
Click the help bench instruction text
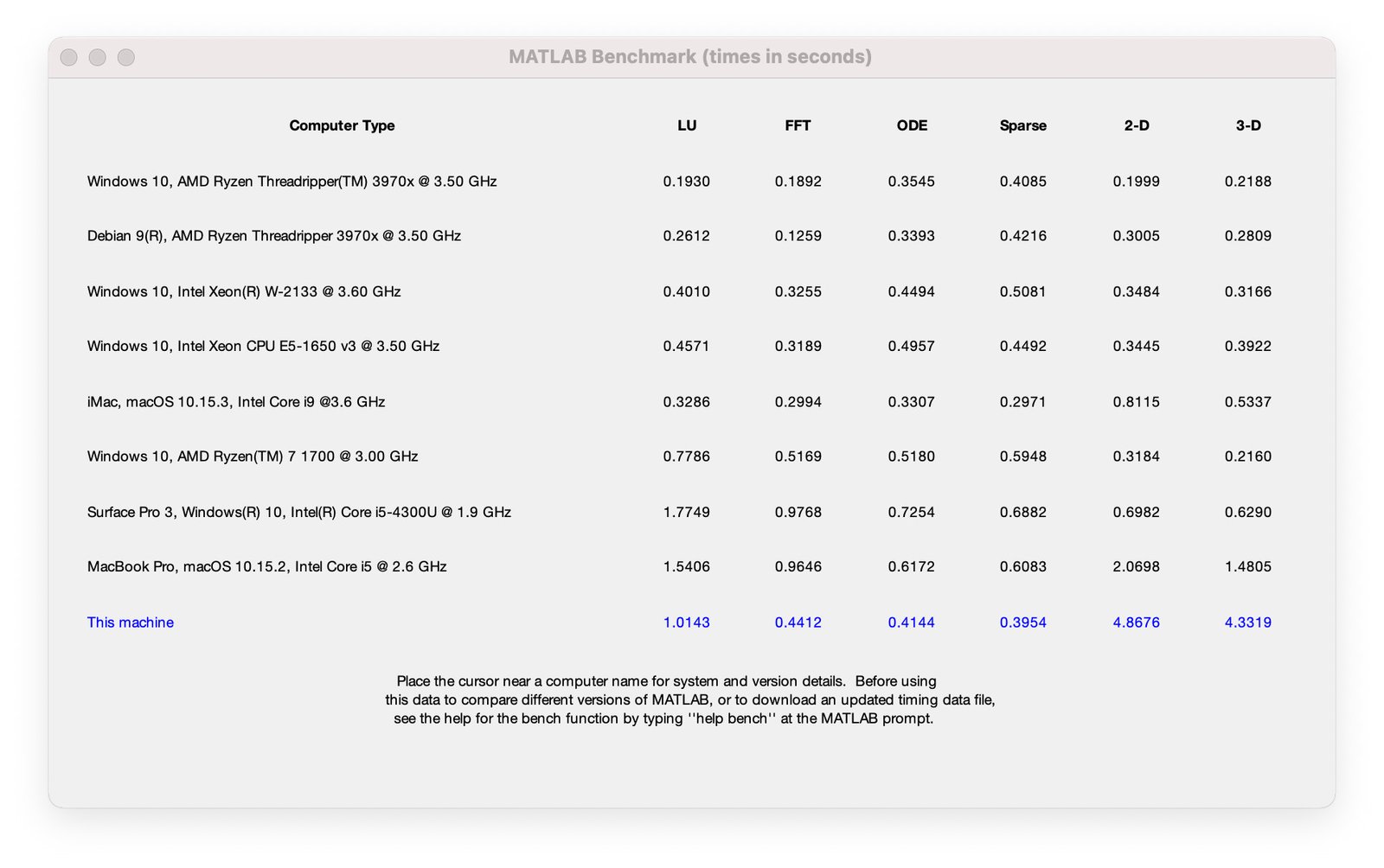tap(664, 718)
